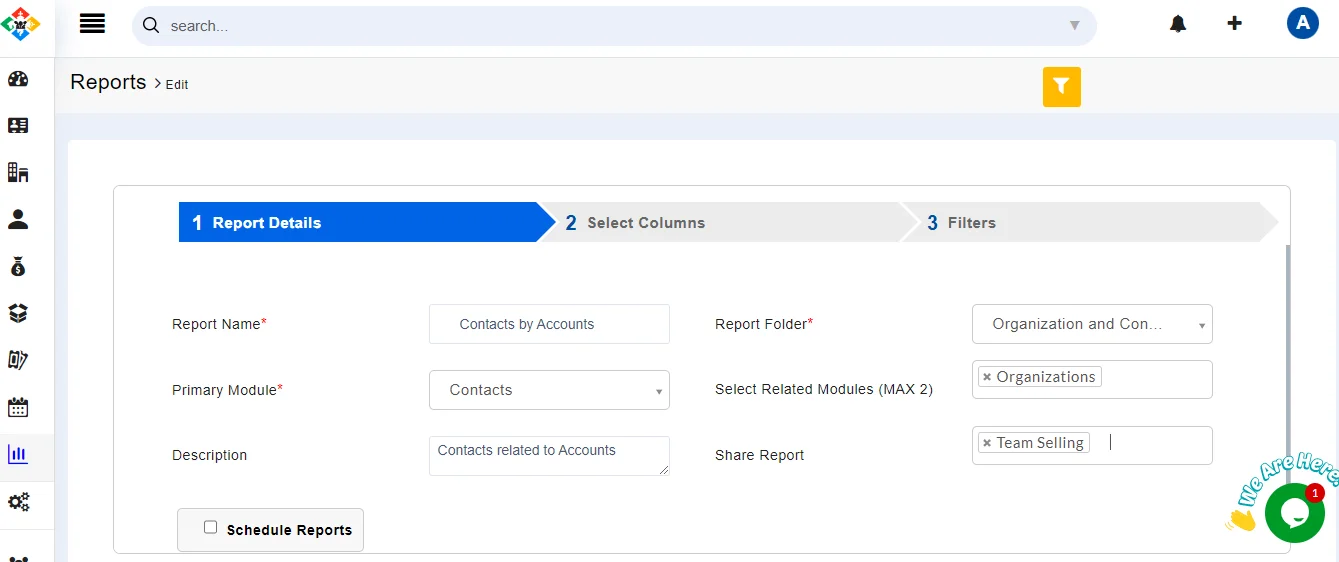Remove the Team Selling share tag
The image size is (1339, 562).
click(987, 443)
